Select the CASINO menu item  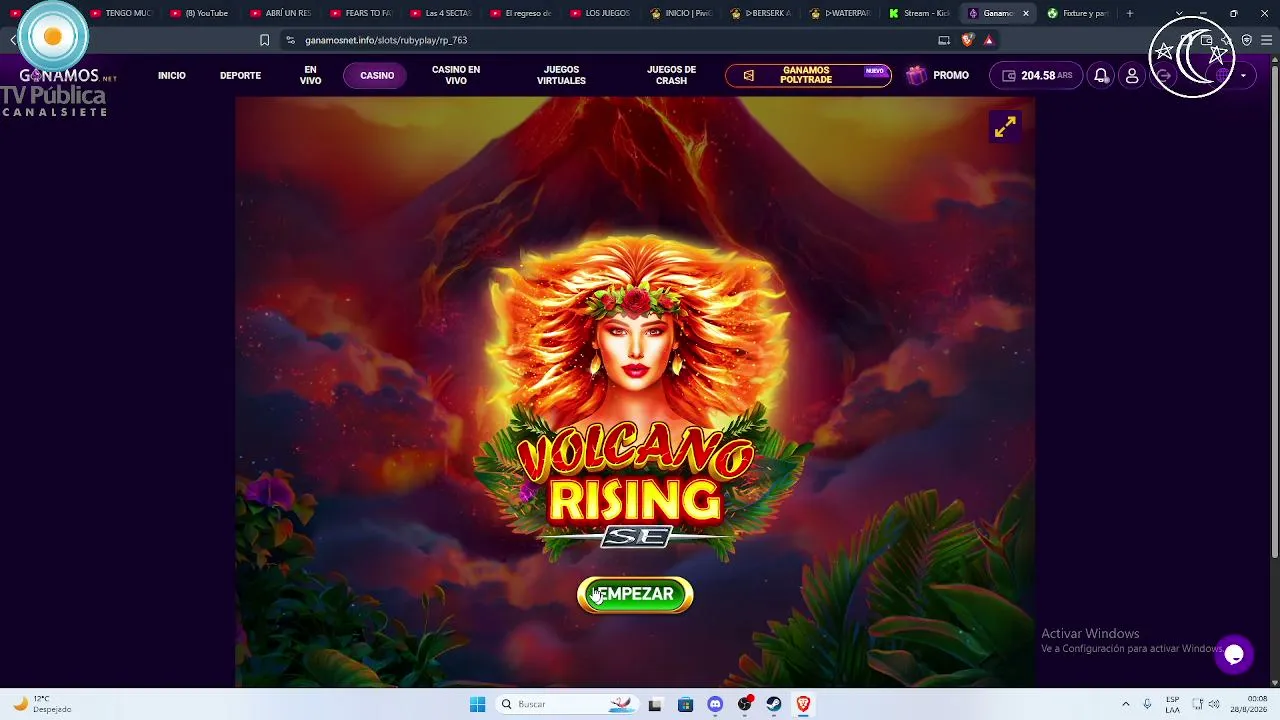(x=377, y=75)
